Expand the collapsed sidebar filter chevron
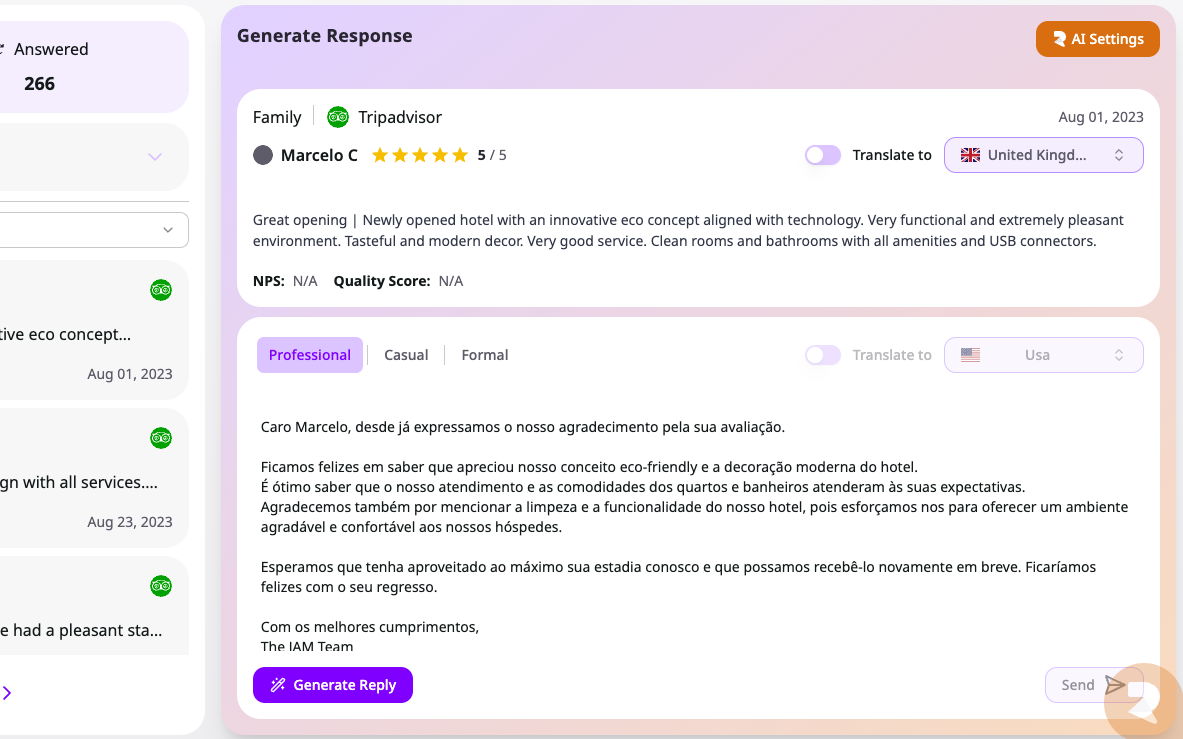The height and width of the screenshot is (739, 1183). pos(155,157)
